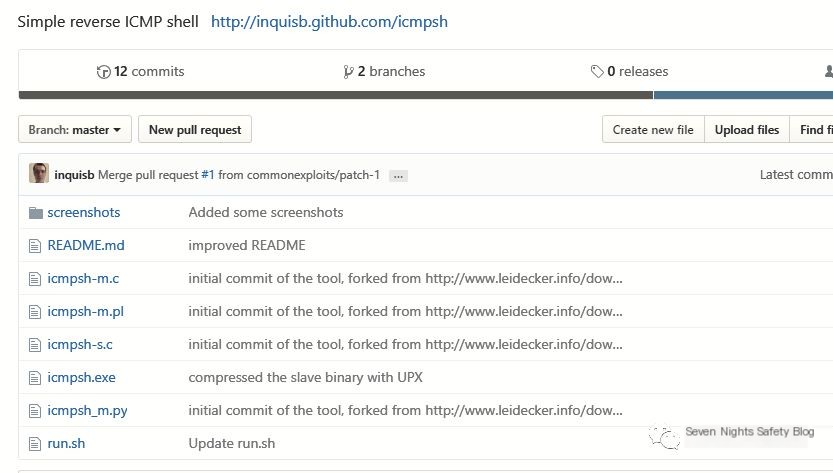The width and height of the screenshot is (833, 473).
Task: Open the icmpsh-m.c file link
Action: pos(83,278)
